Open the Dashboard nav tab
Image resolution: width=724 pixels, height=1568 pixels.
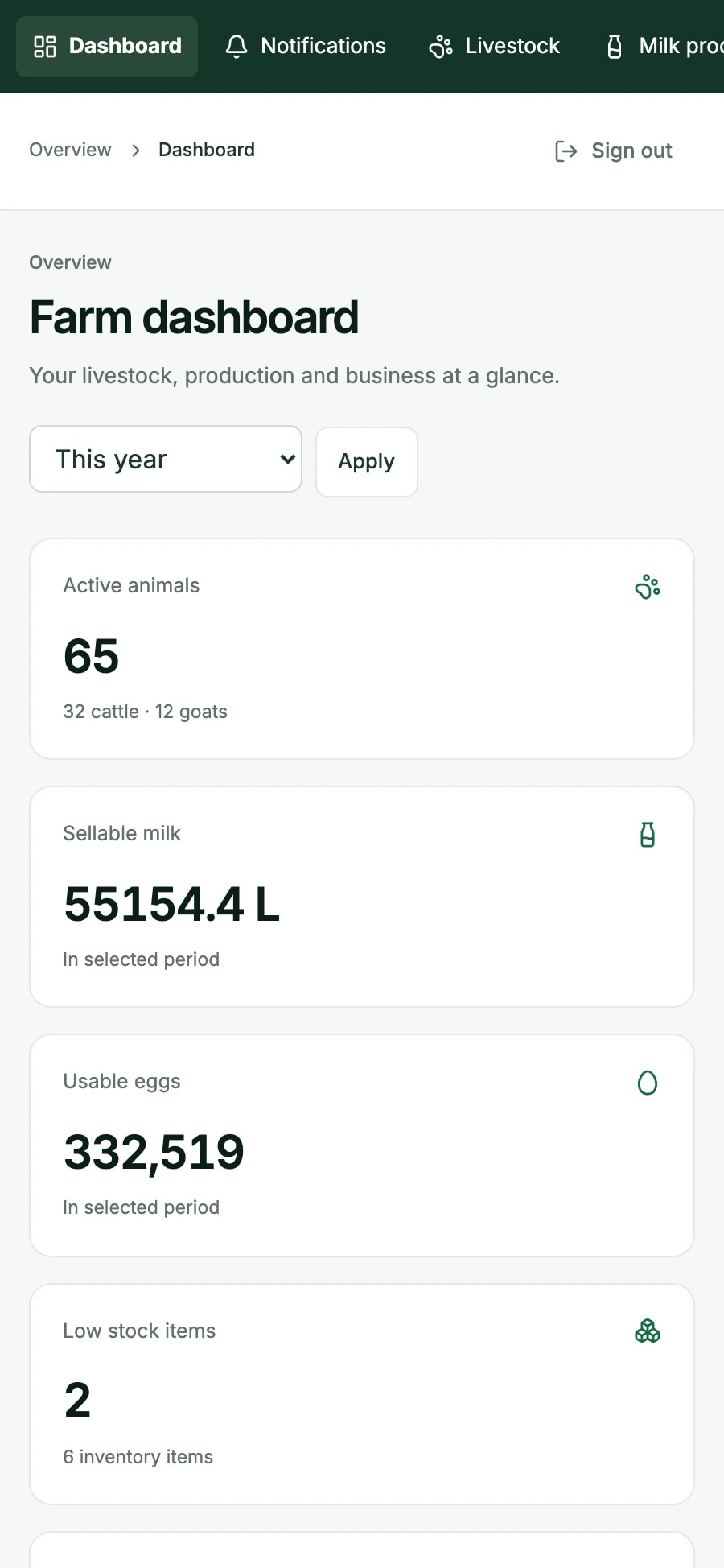[x=107, y=47]
